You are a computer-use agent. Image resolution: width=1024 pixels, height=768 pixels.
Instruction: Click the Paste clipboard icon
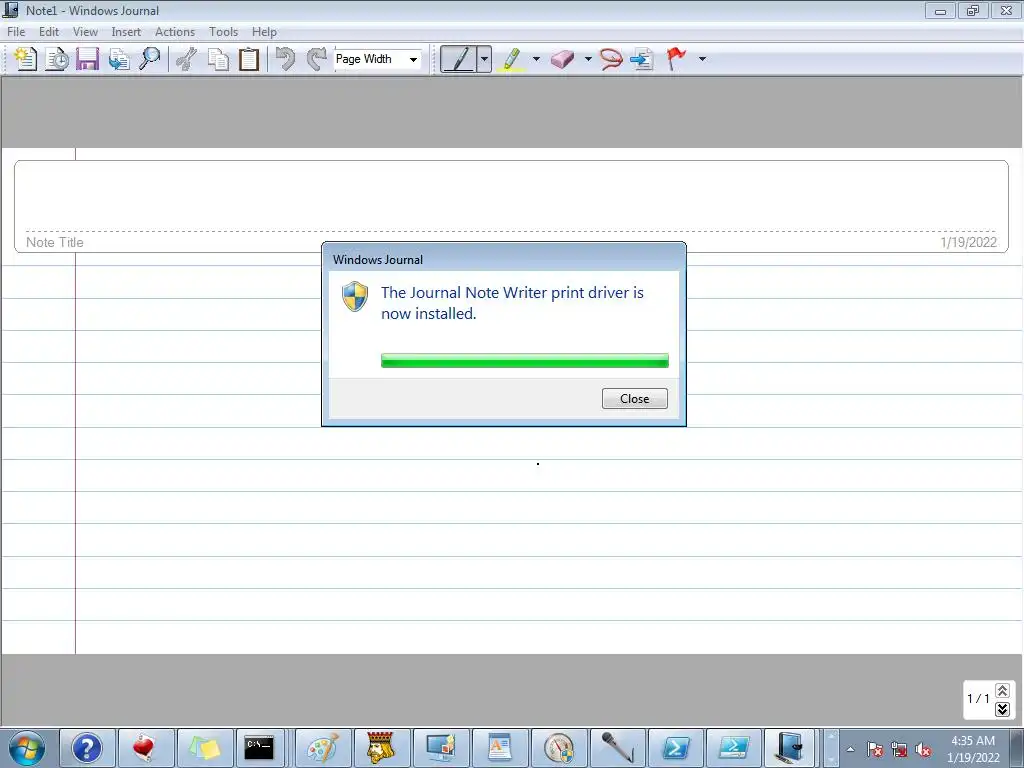tap(249, 59)
